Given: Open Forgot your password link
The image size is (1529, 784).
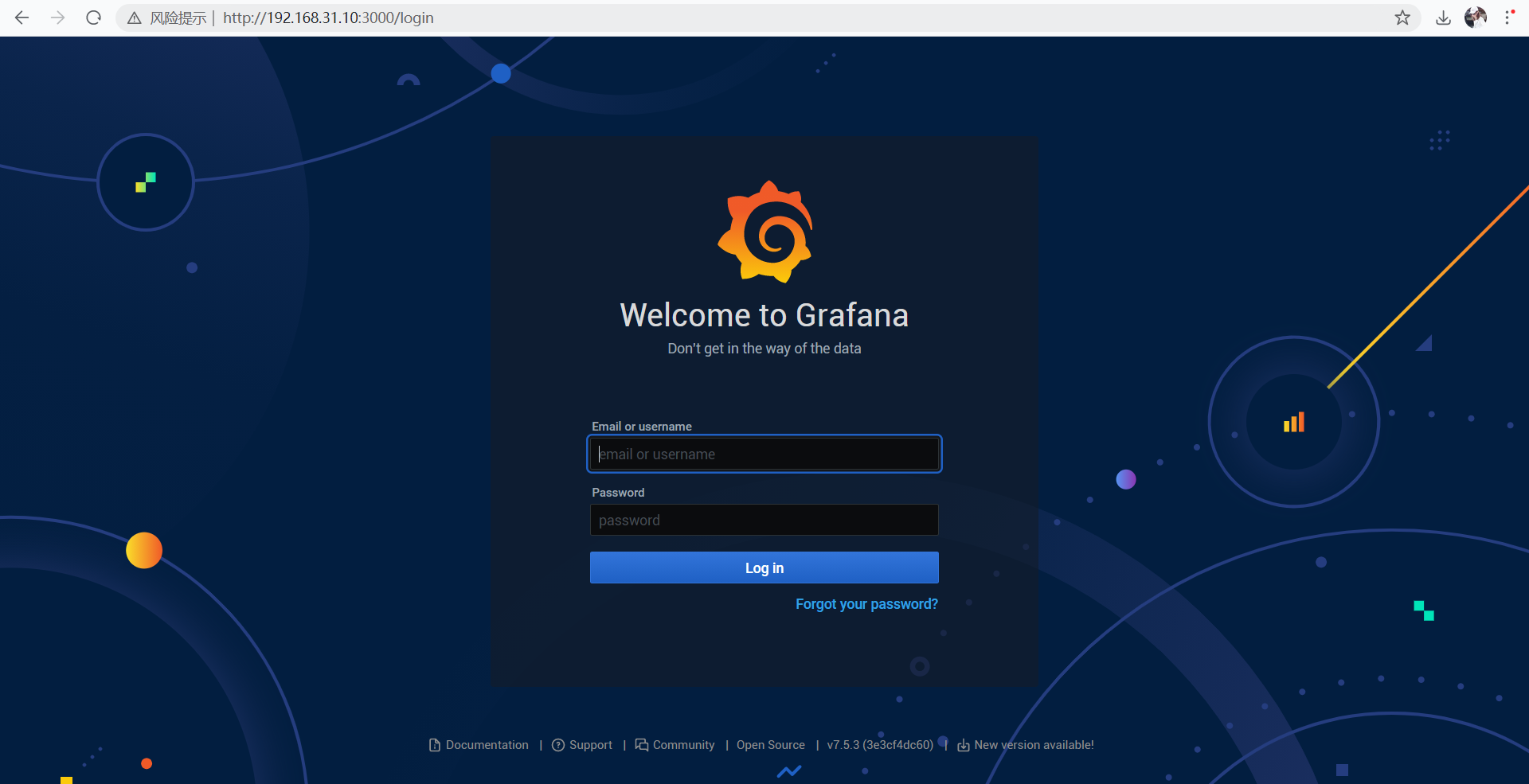Looking at the screenshot, I should point(866,604).
